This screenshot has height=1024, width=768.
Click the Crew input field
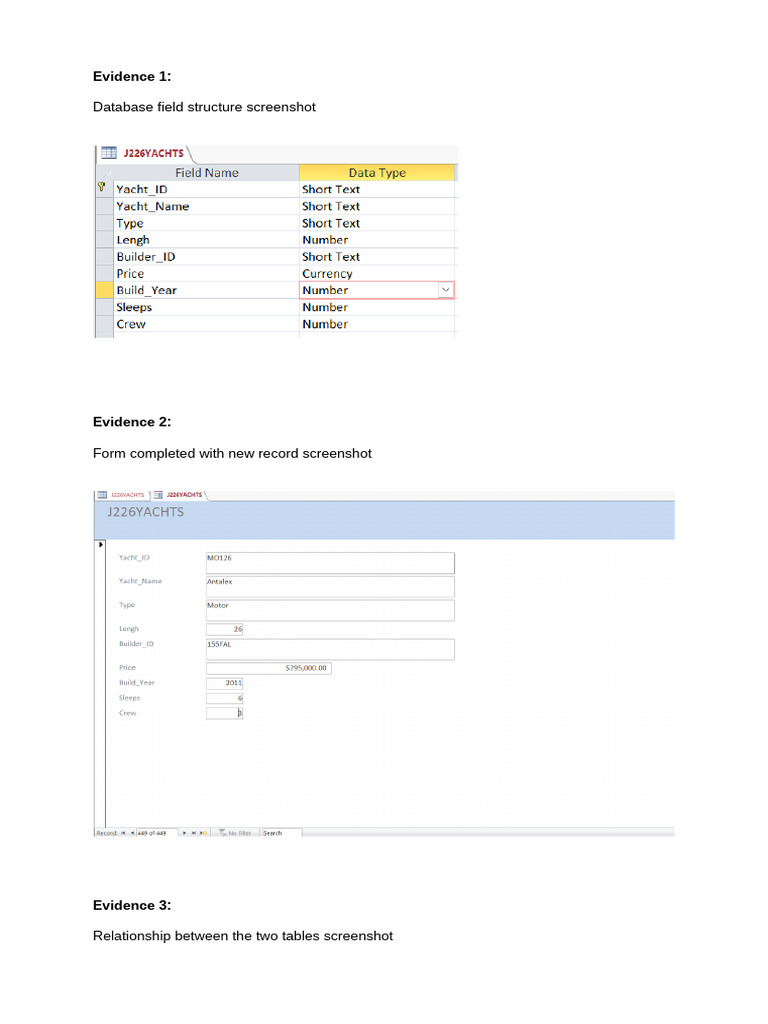pos(225,713)
